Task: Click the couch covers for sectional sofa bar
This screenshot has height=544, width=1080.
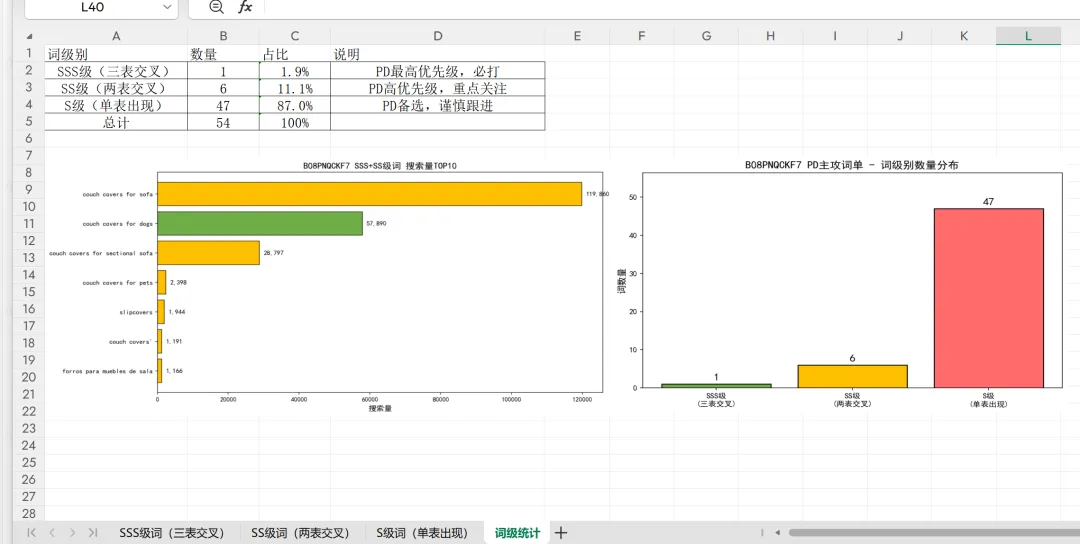Action: click(209, 253)
